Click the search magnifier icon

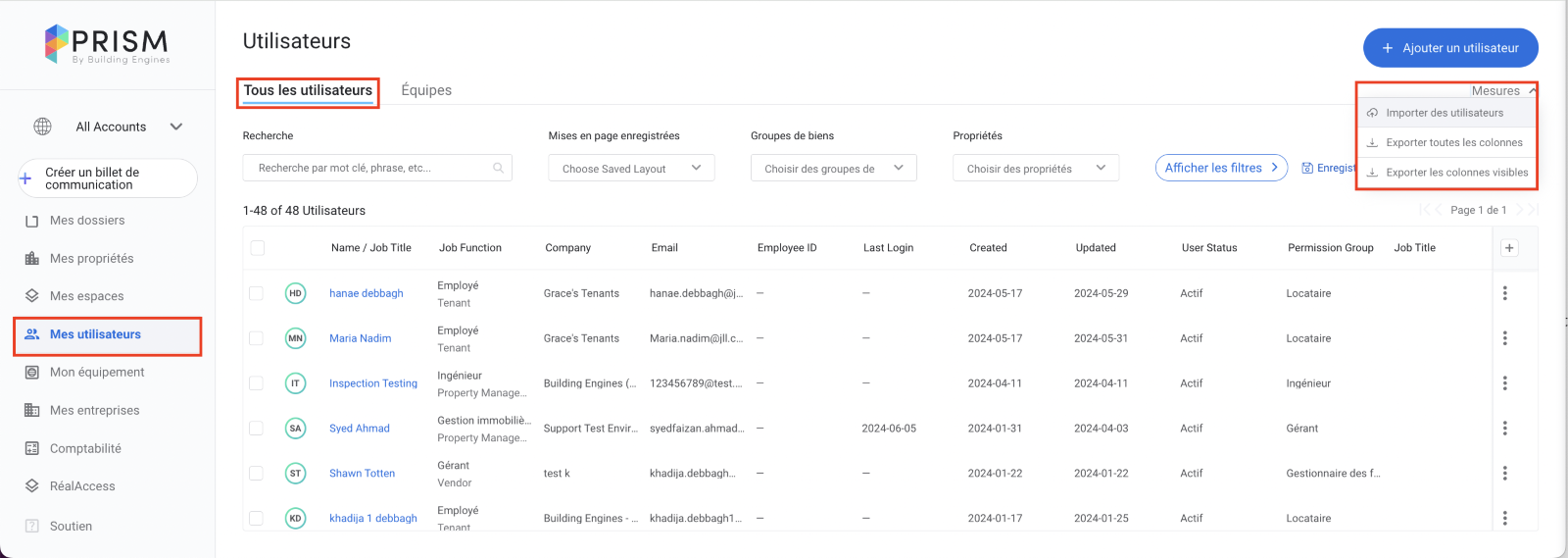(498, 169)
